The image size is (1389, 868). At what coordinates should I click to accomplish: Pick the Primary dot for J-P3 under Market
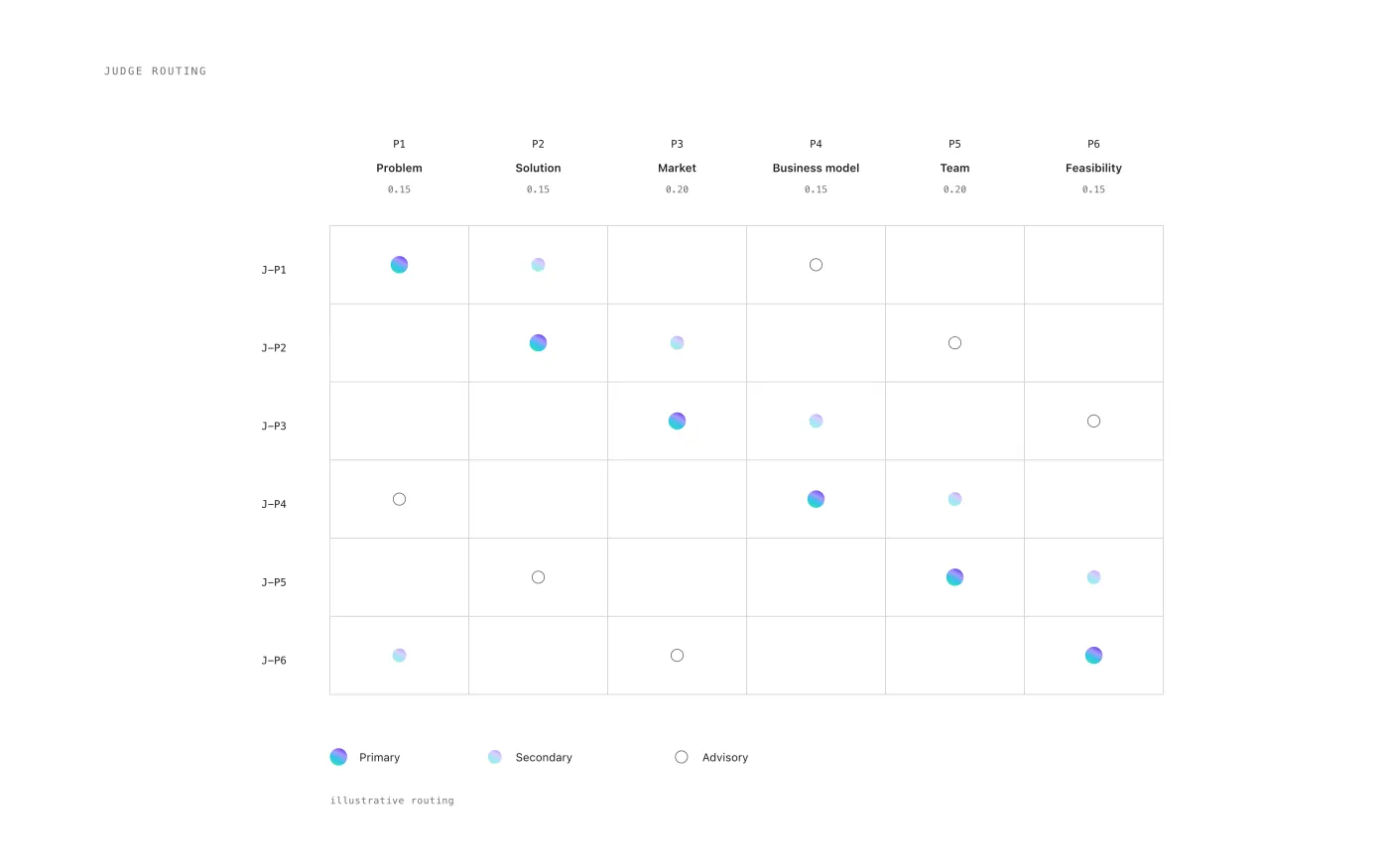click(677, 421)
